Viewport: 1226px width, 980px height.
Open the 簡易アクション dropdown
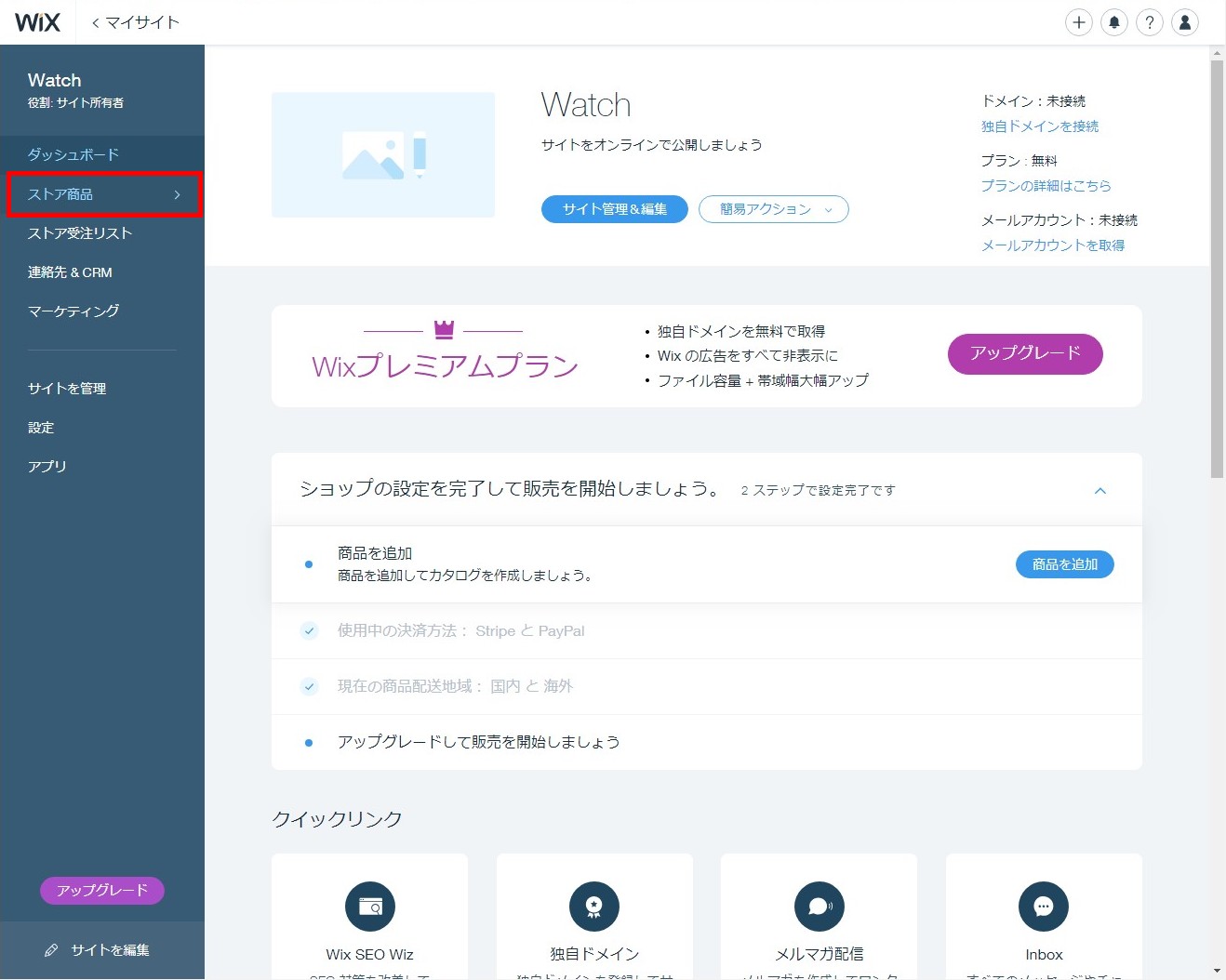[774, 209]
